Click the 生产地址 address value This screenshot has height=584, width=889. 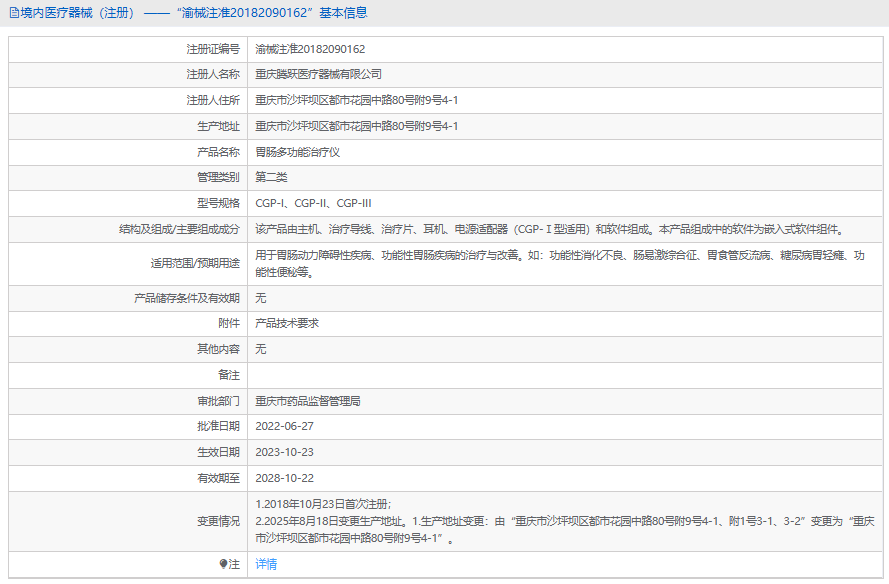pyautogui.click(x=356, y=126)
